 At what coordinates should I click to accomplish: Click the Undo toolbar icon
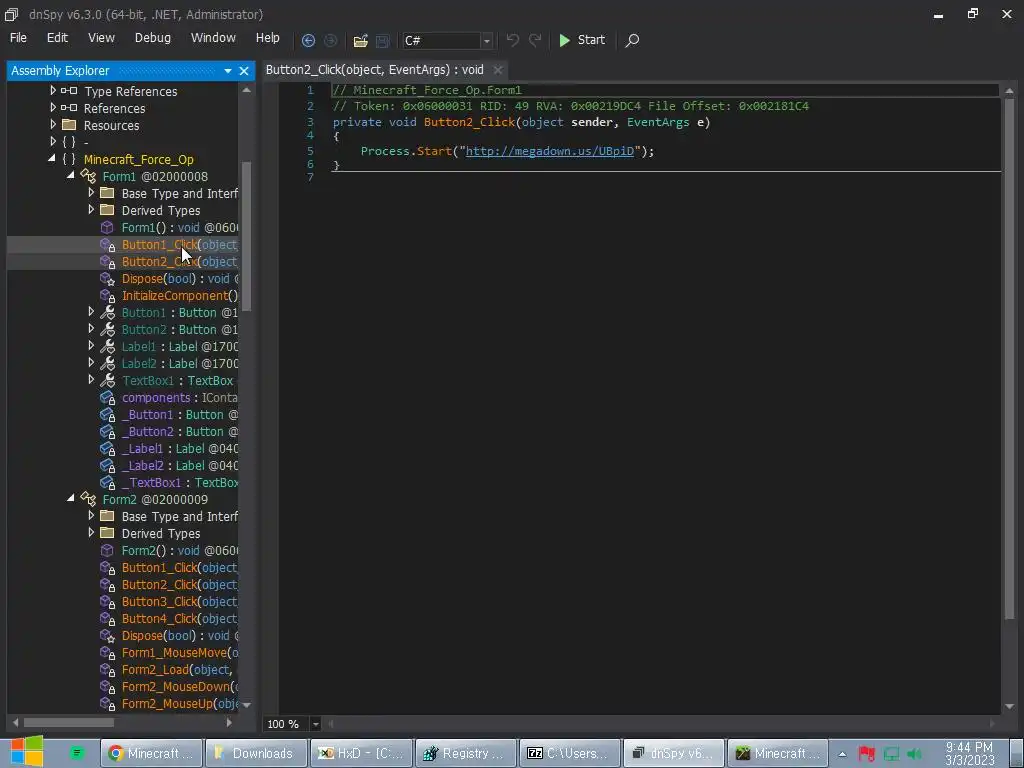[513, 40]
